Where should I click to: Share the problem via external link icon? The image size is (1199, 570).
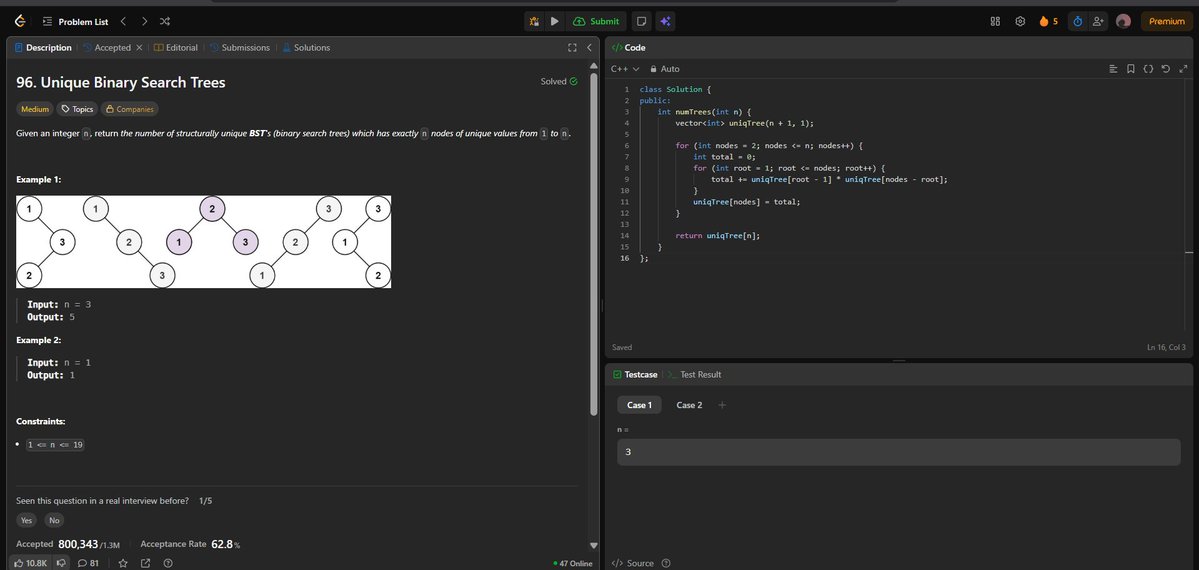point(145,563)
